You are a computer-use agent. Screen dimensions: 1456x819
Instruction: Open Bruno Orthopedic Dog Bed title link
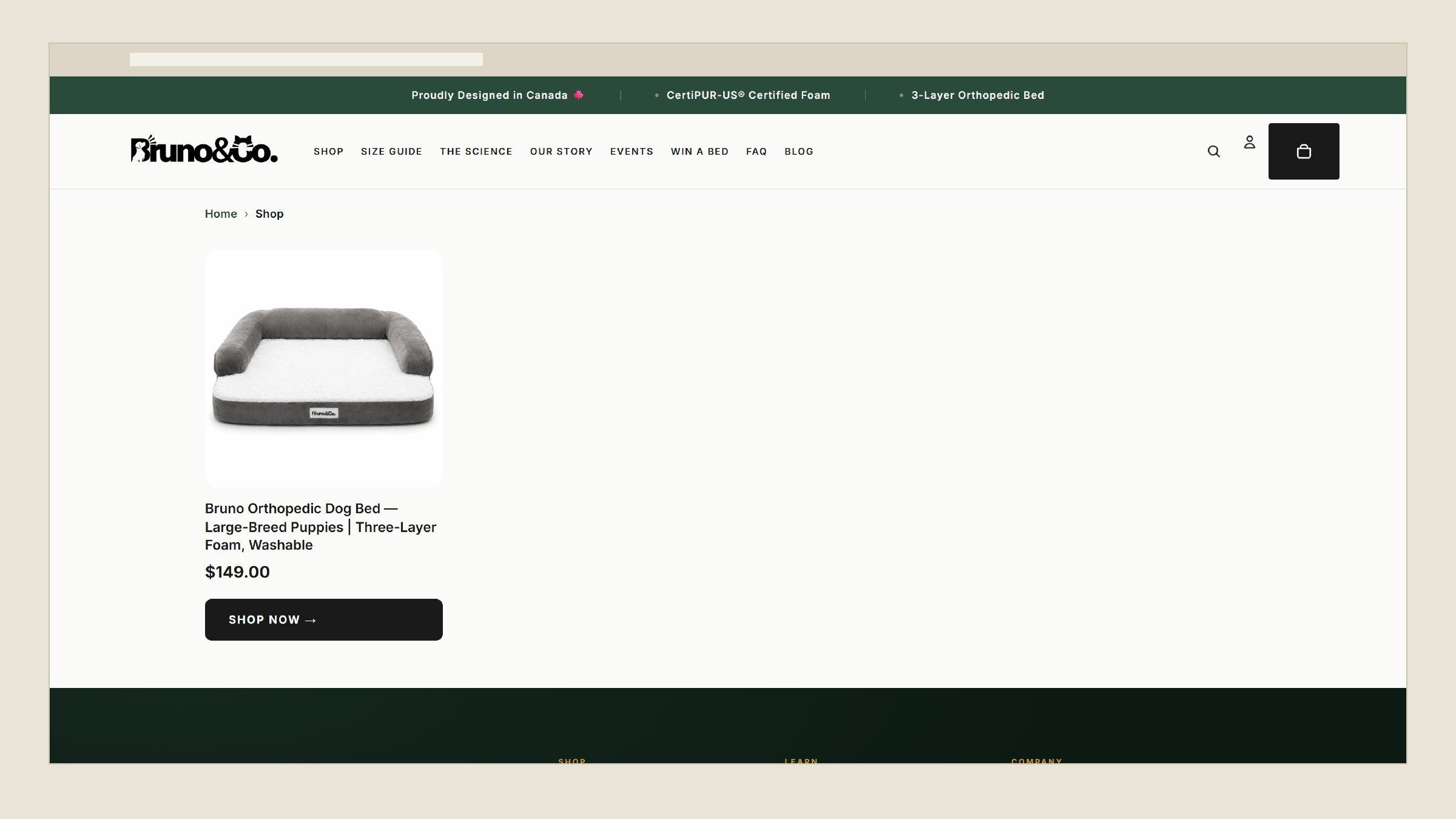(x=320, y=527)
